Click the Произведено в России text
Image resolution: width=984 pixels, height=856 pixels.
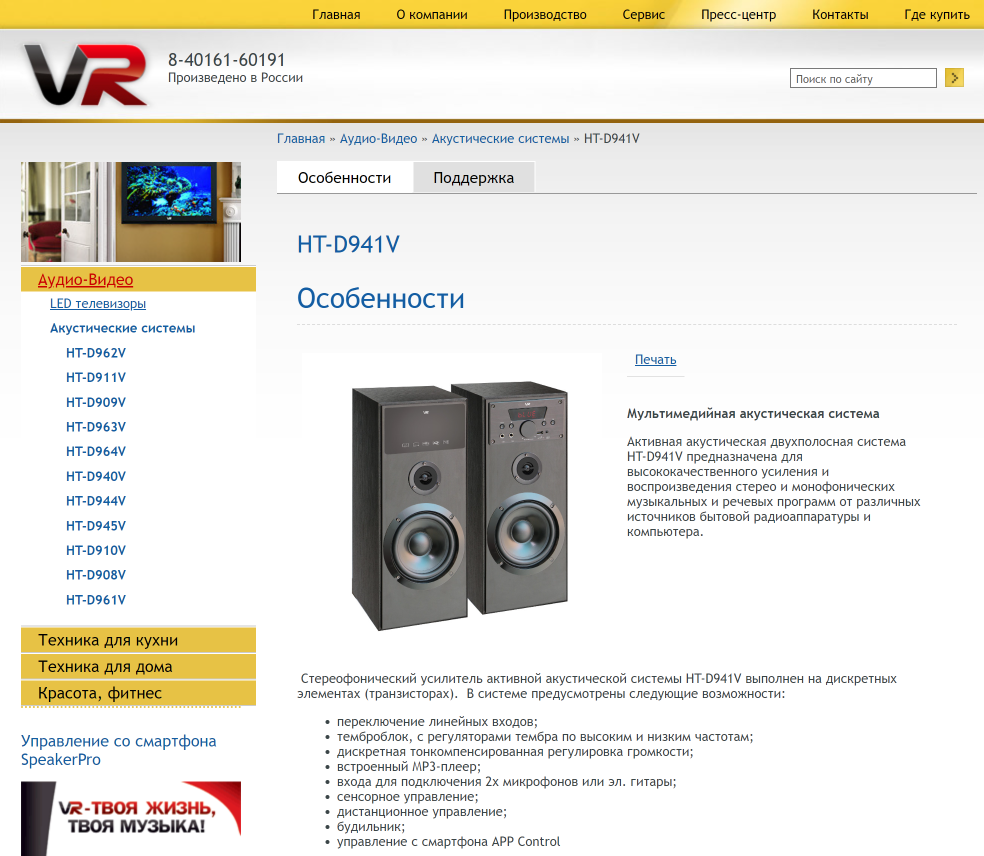(x=235, y=78)
